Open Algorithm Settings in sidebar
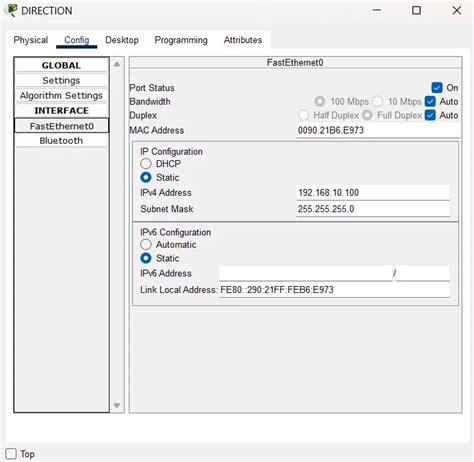The width and height of the screenshot is (474, 462). (x=61, y=96)
